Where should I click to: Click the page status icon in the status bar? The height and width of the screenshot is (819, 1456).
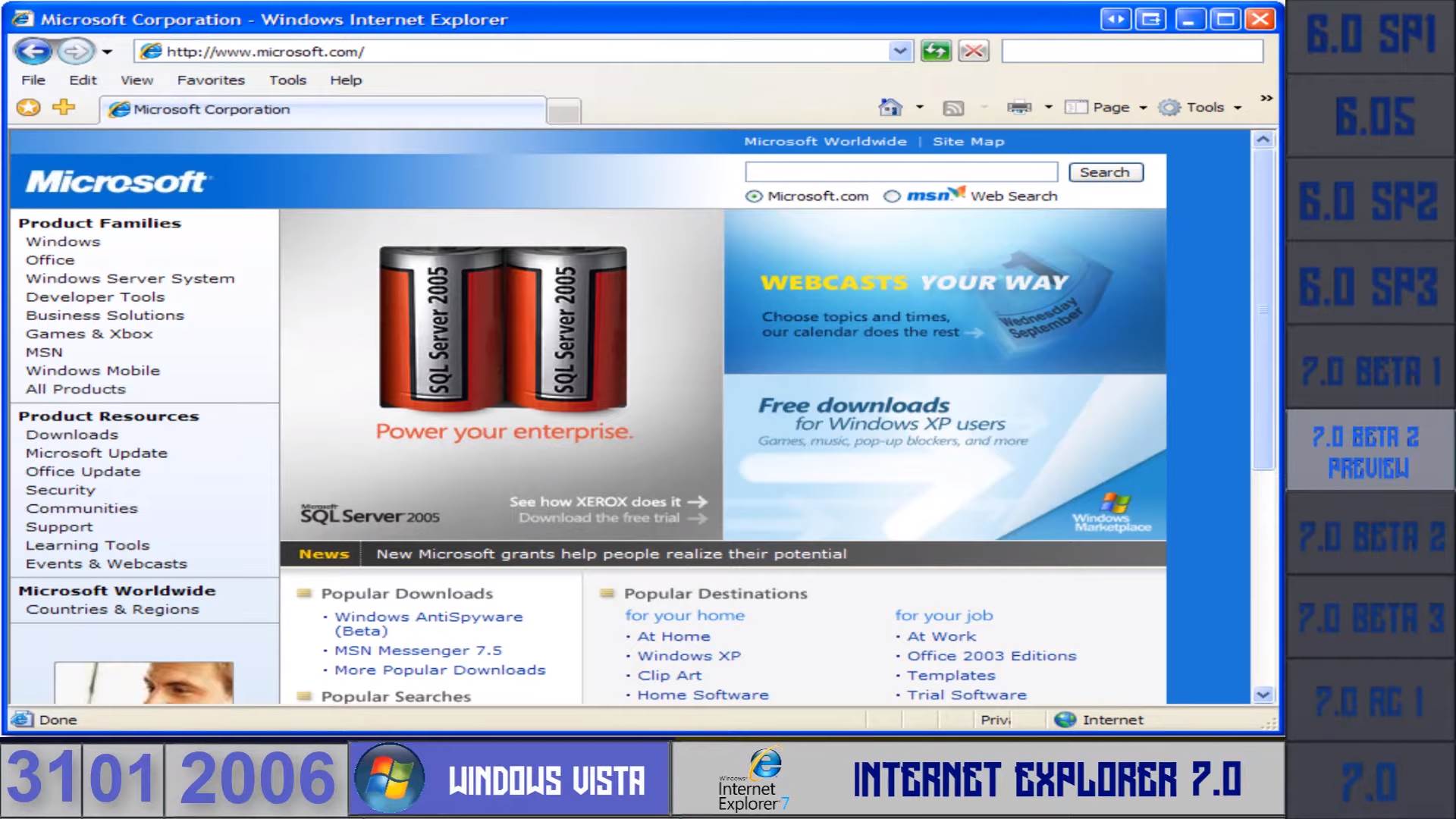[22, 719]
